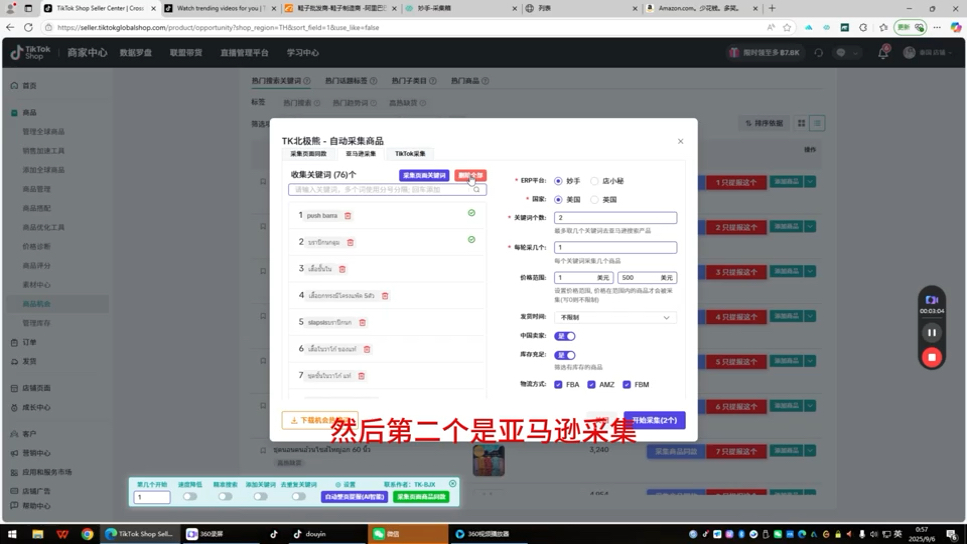Switch to 亚马逊采集 tab
The width and height of the screenshot is (967, 544).
[x=361, y=154]
